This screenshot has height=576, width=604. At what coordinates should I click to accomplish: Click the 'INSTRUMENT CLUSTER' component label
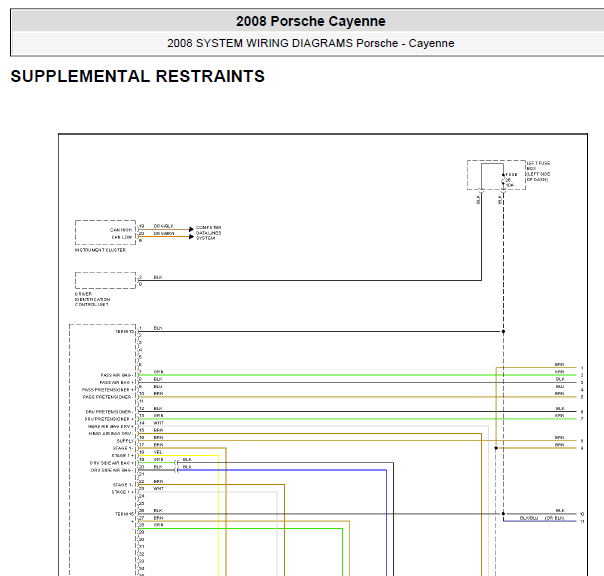(x=100, y=250)
